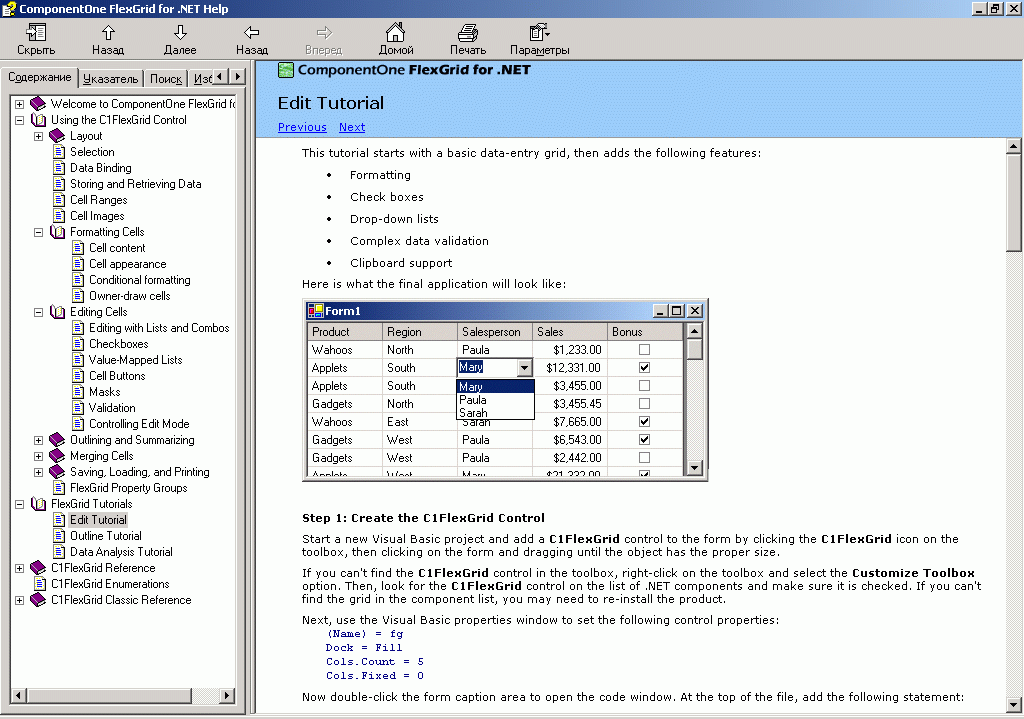
Task: Click the page icon next to Checkboxes topic
Action: tap(78, 344)
